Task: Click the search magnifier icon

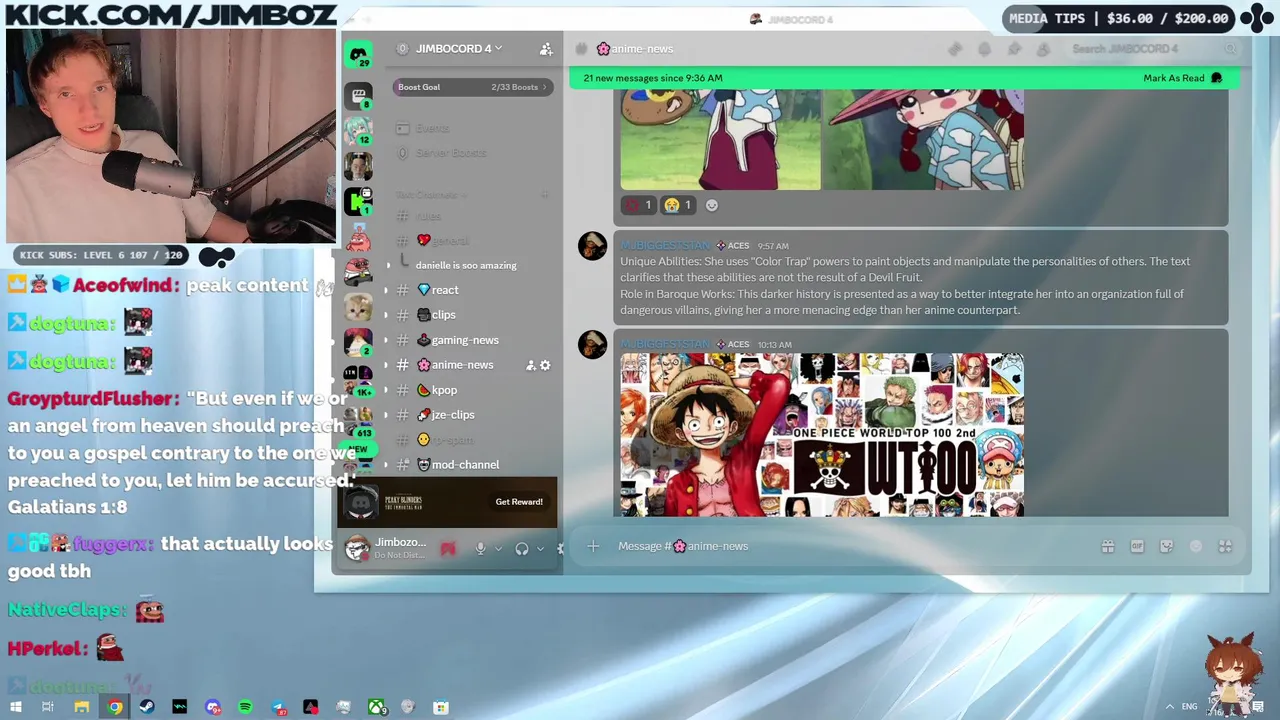Action: point(1230,49)
